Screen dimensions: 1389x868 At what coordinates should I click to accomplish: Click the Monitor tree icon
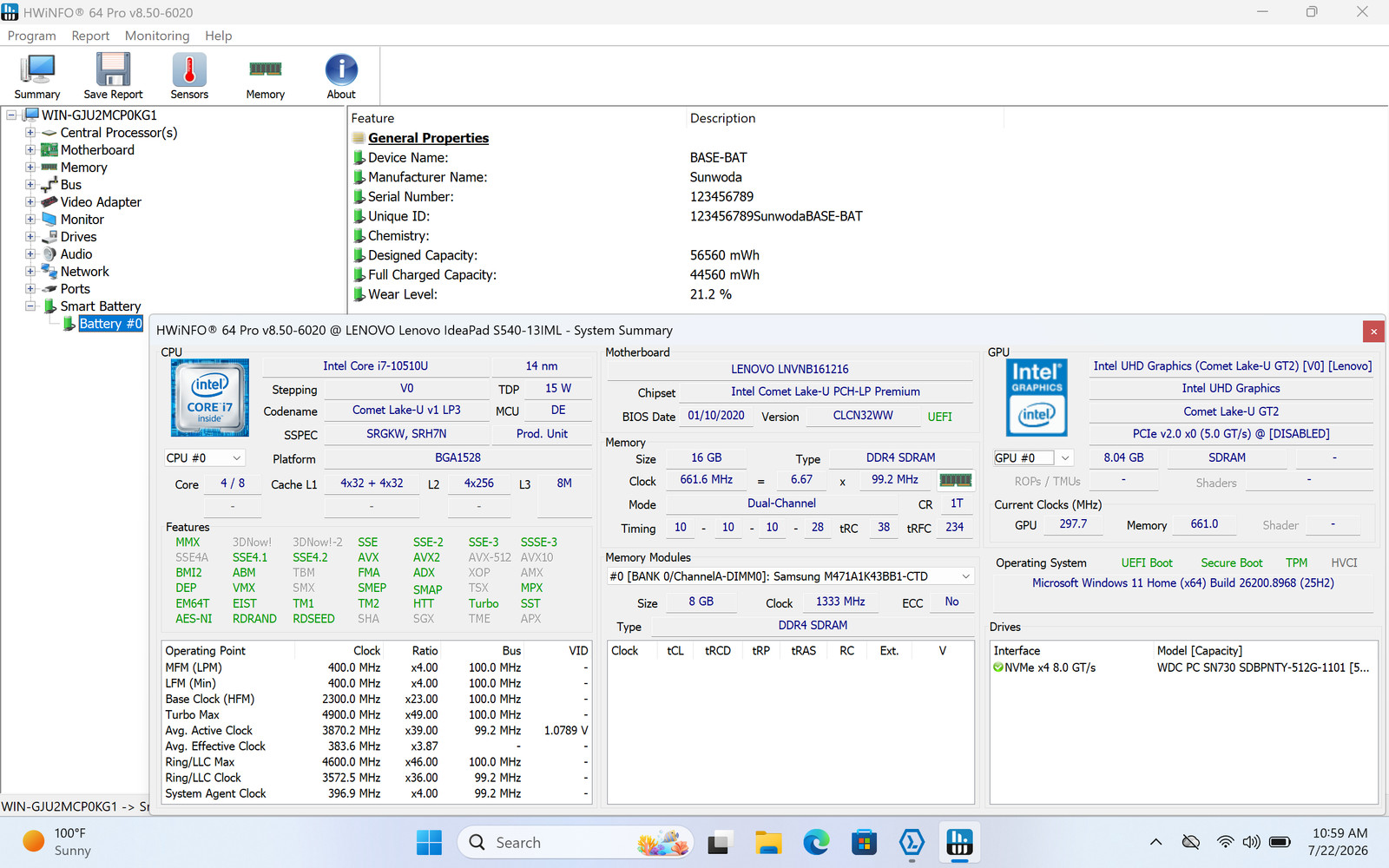(49, 220)
